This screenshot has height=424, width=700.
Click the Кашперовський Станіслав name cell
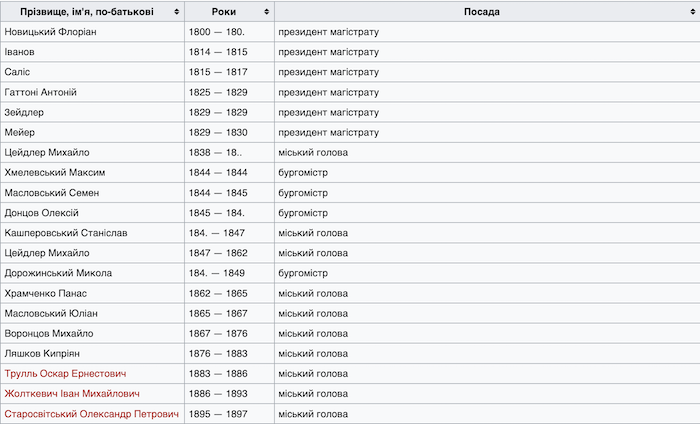92,233
